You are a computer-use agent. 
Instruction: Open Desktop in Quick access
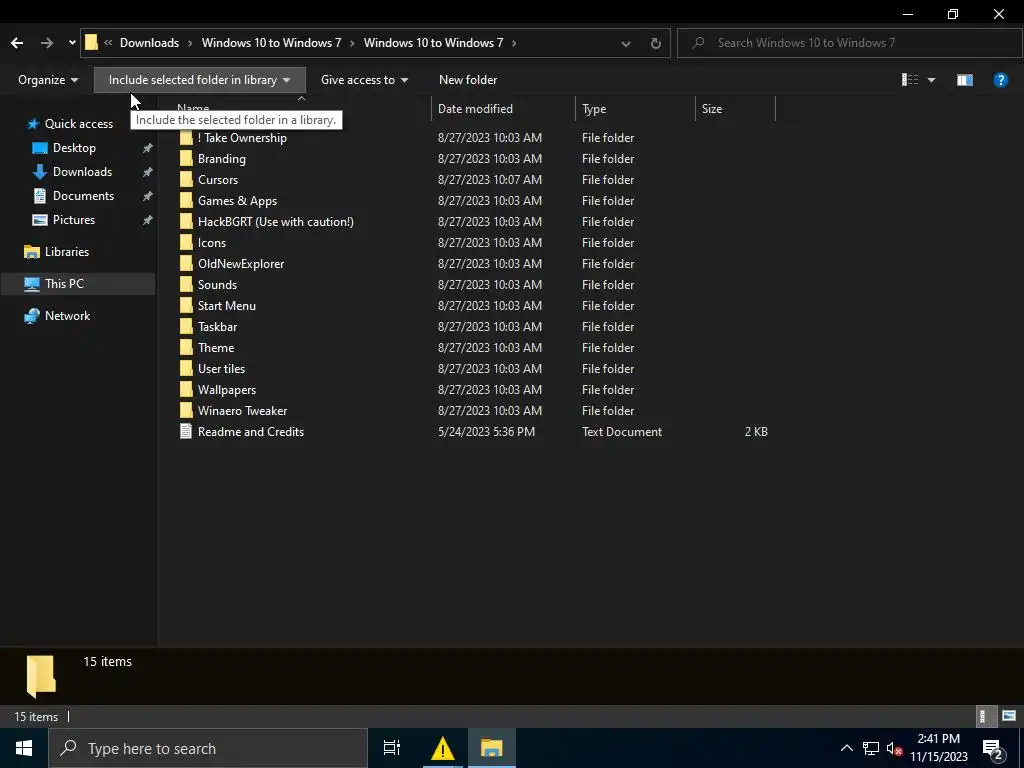click(x=74, y=148)
